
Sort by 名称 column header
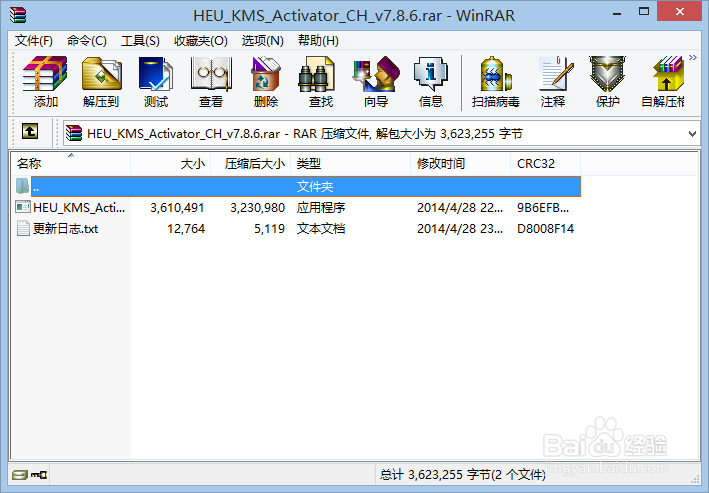point(71,164)
